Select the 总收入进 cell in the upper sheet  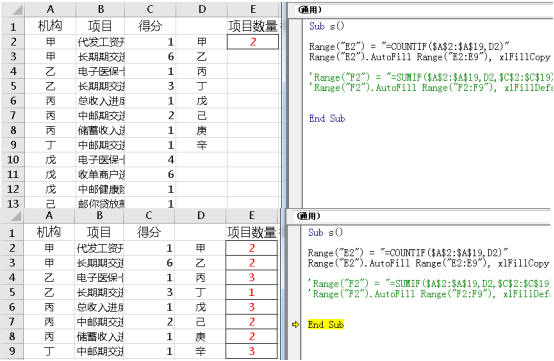(x=100, y=101)
